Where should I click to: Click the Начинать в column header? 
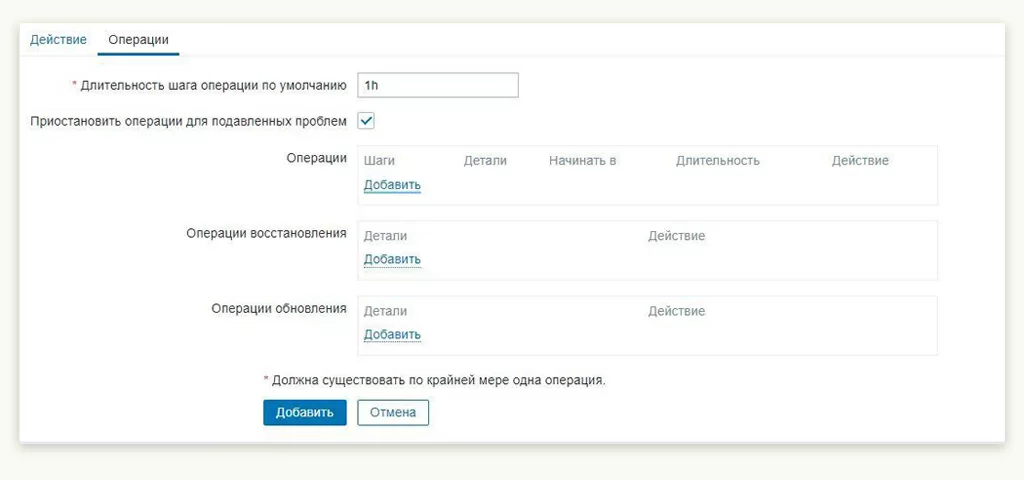[x=582, y=160]
